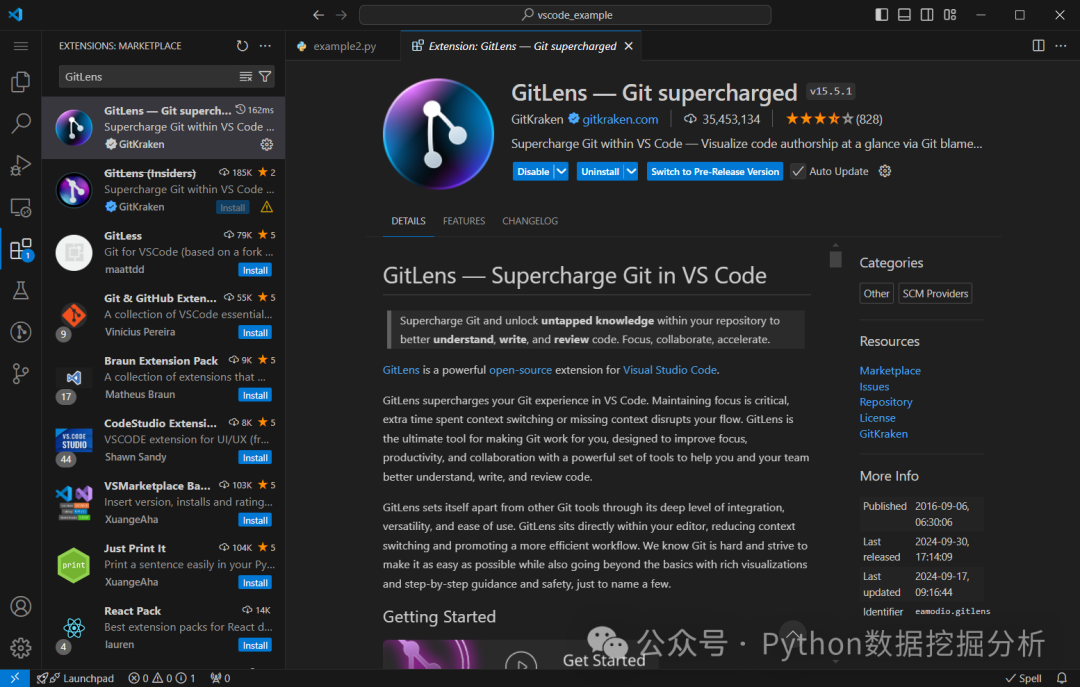Toggle primary side bar layout icon
Image resolution: width=1080 pixels, height=687 pixels.
tap(882, 14)
